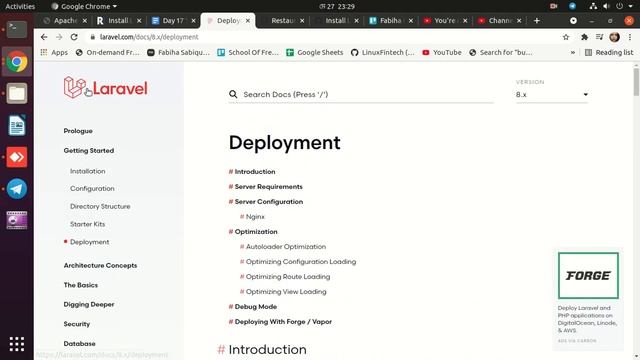Click the Search Docs input field
640x360 pixels.
(x=361, y=94)
